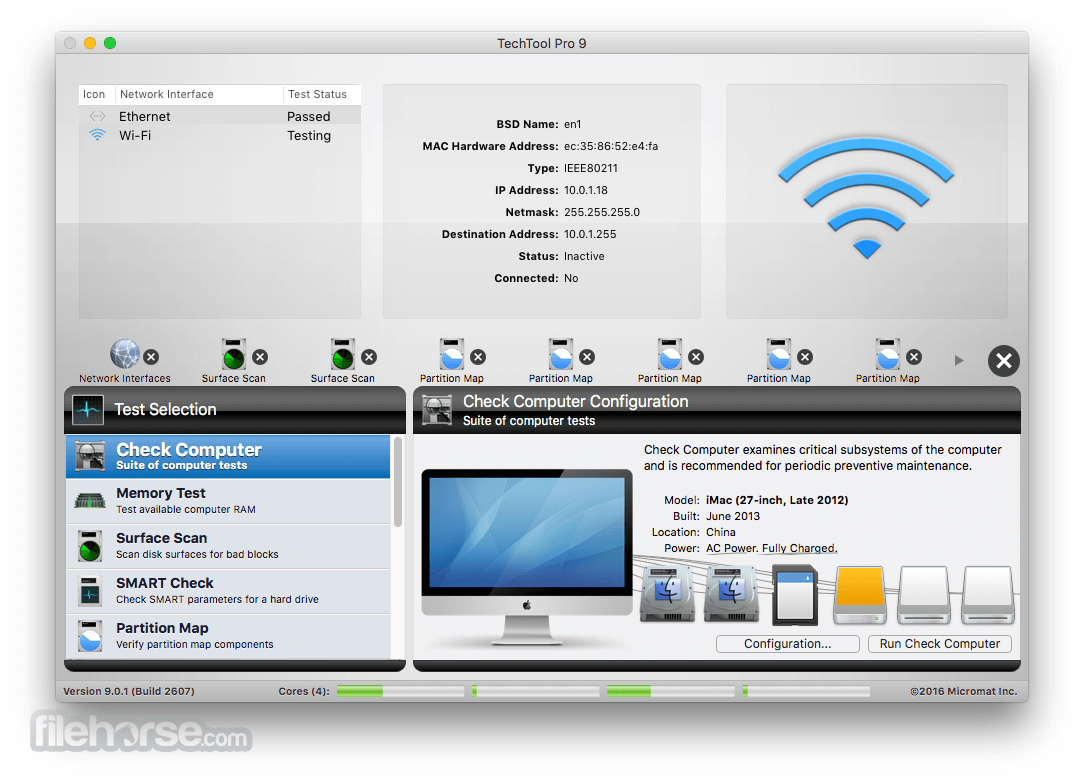Zoom the window with the green button
The height and width of the screenshot is (782, 1084).
click(110, 43)
